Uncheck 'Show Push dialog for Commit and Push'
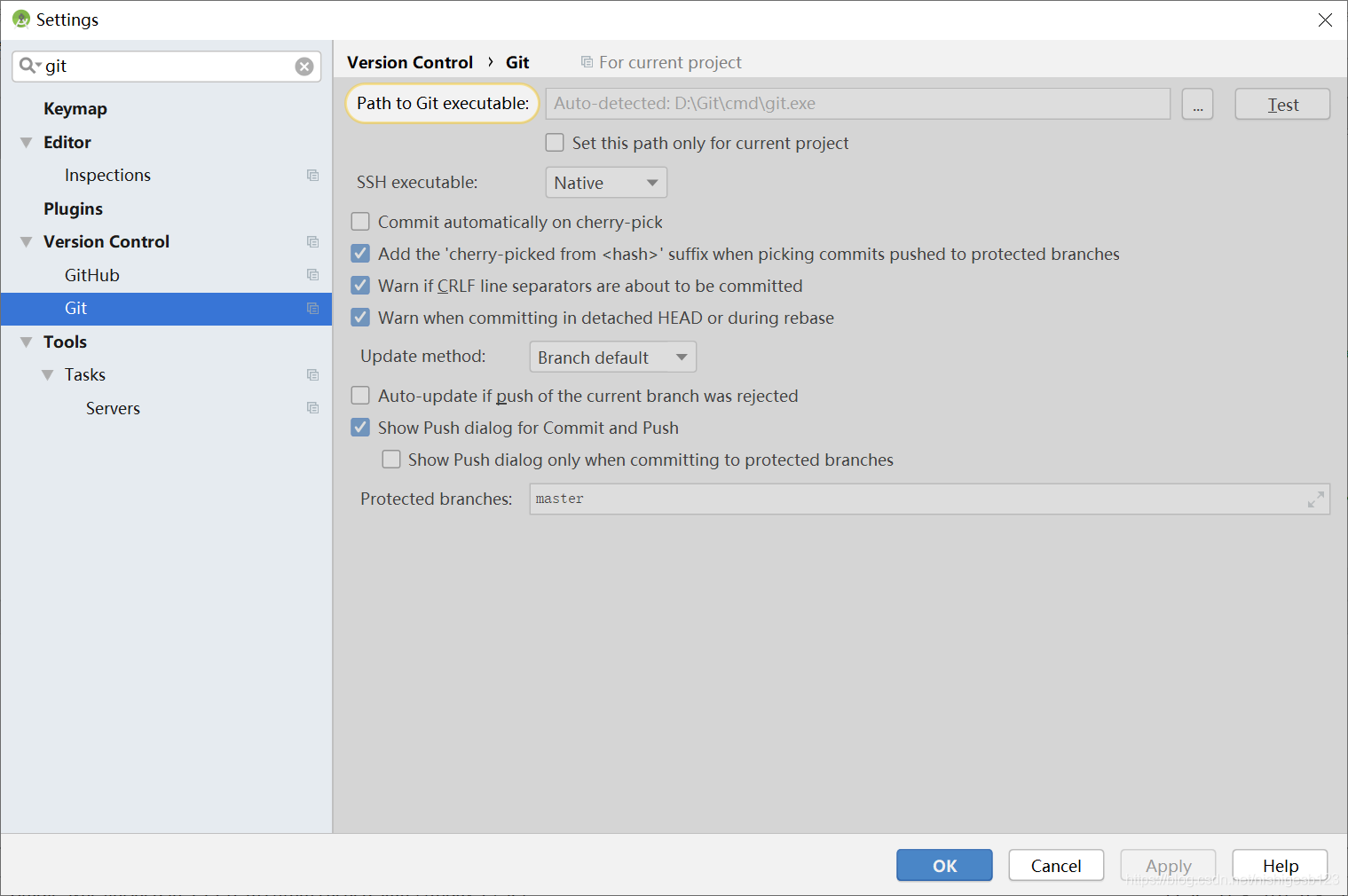This screenshot has height=896, width=1348. point(360,428)
